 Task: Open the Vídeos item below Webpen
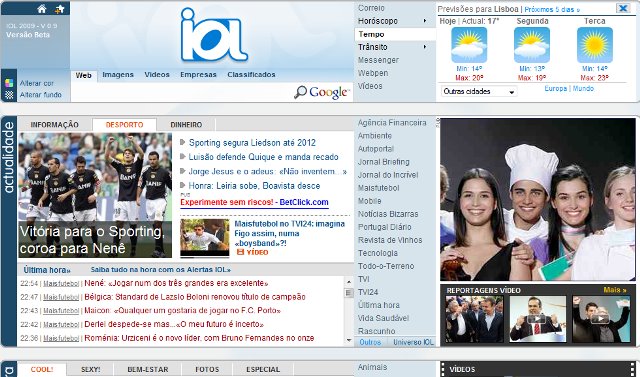coord(370,86)
